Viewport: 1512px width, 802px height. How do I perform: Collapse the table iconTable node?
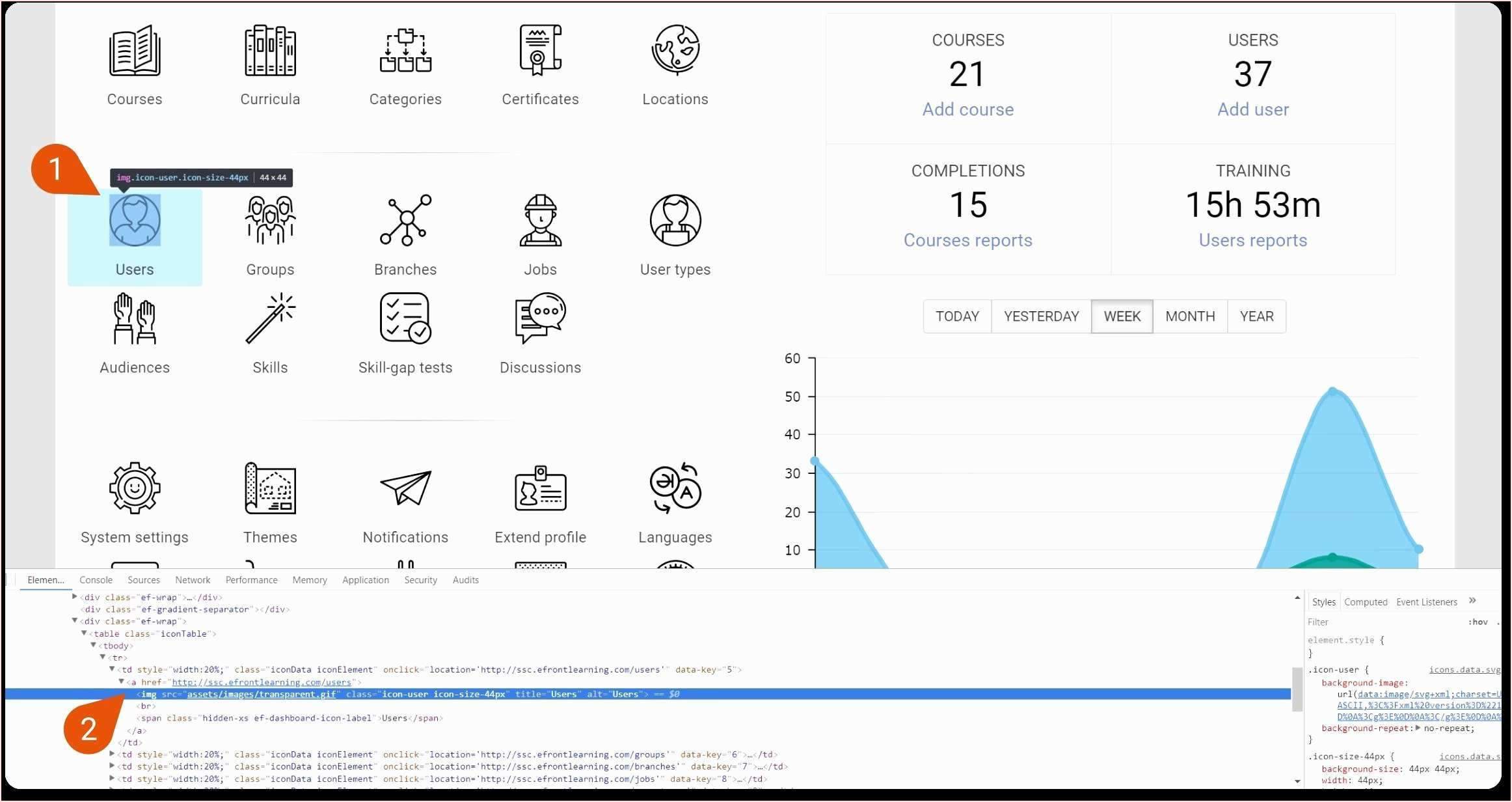[84, 633]
